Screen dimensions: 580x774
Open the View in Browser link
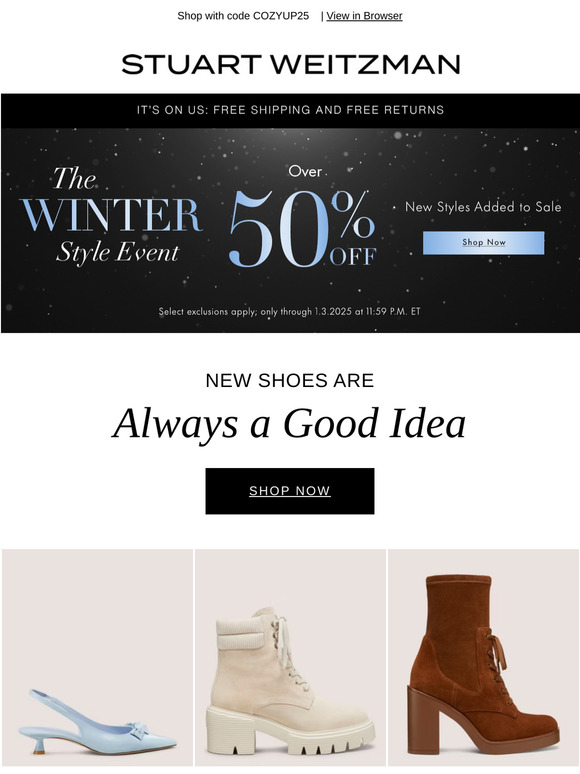coord(364,16)
